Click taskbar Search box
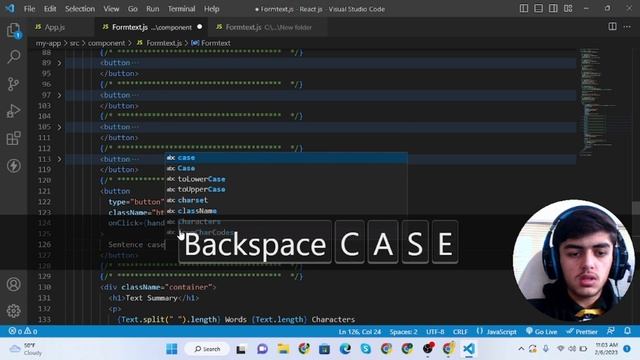640x360 pixels. [207, 349]
